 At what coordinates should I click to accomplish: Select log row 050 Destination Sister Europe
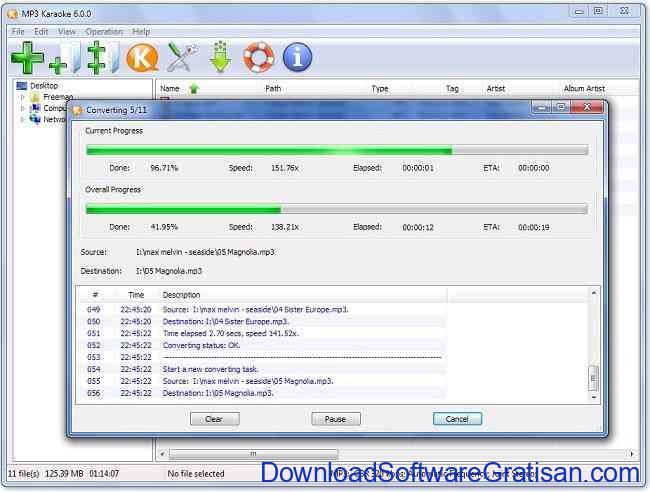[262, 322]
